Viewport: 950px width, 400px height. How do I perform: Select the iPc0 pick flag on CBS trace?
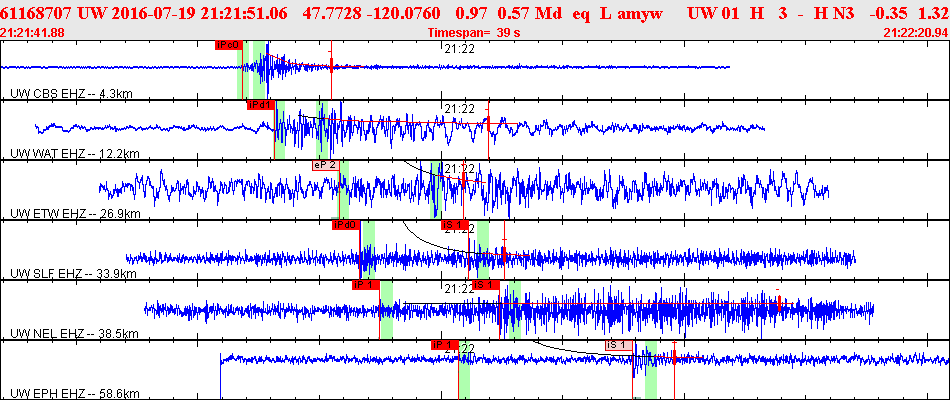(229, 44)
